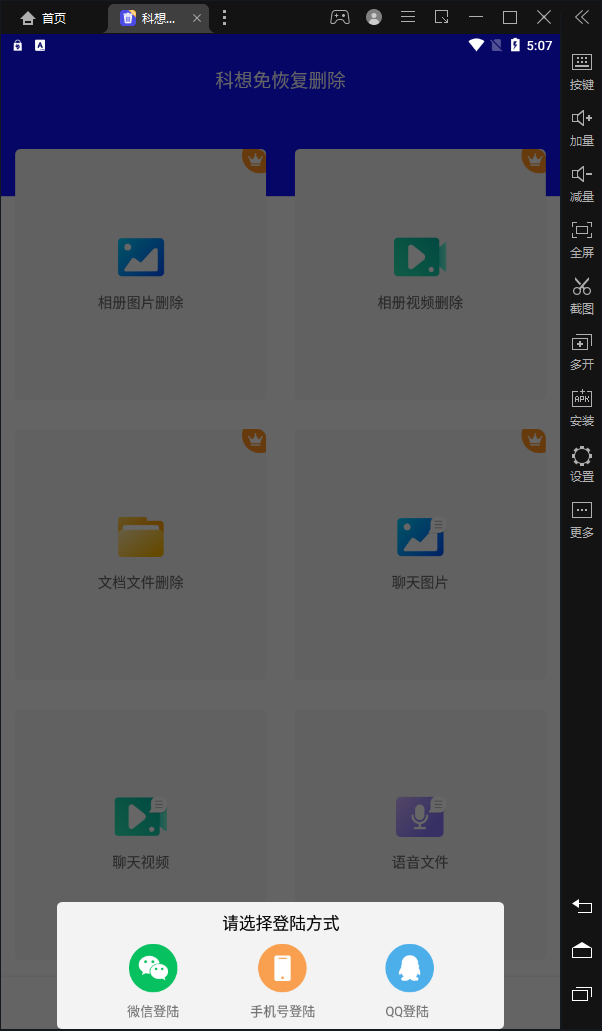
Task: Click the Android home button in sidebar
Action: 582,950
